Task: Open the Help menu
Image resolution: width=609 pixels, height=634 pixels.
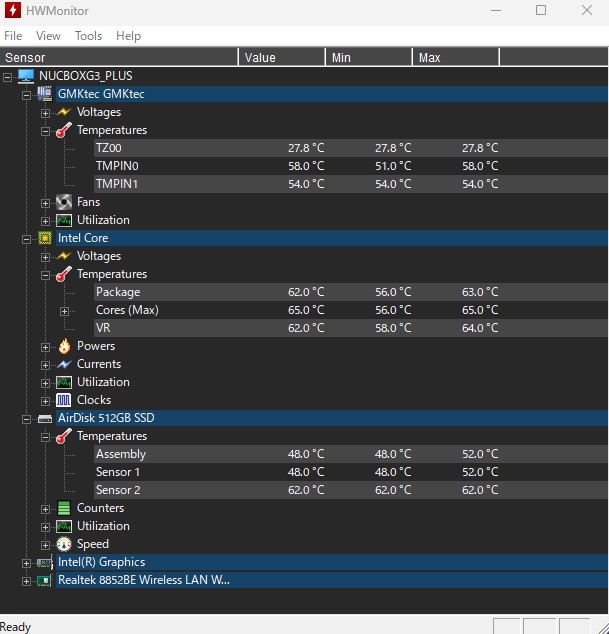Action: pyautogui.click(x=128, y=36)
